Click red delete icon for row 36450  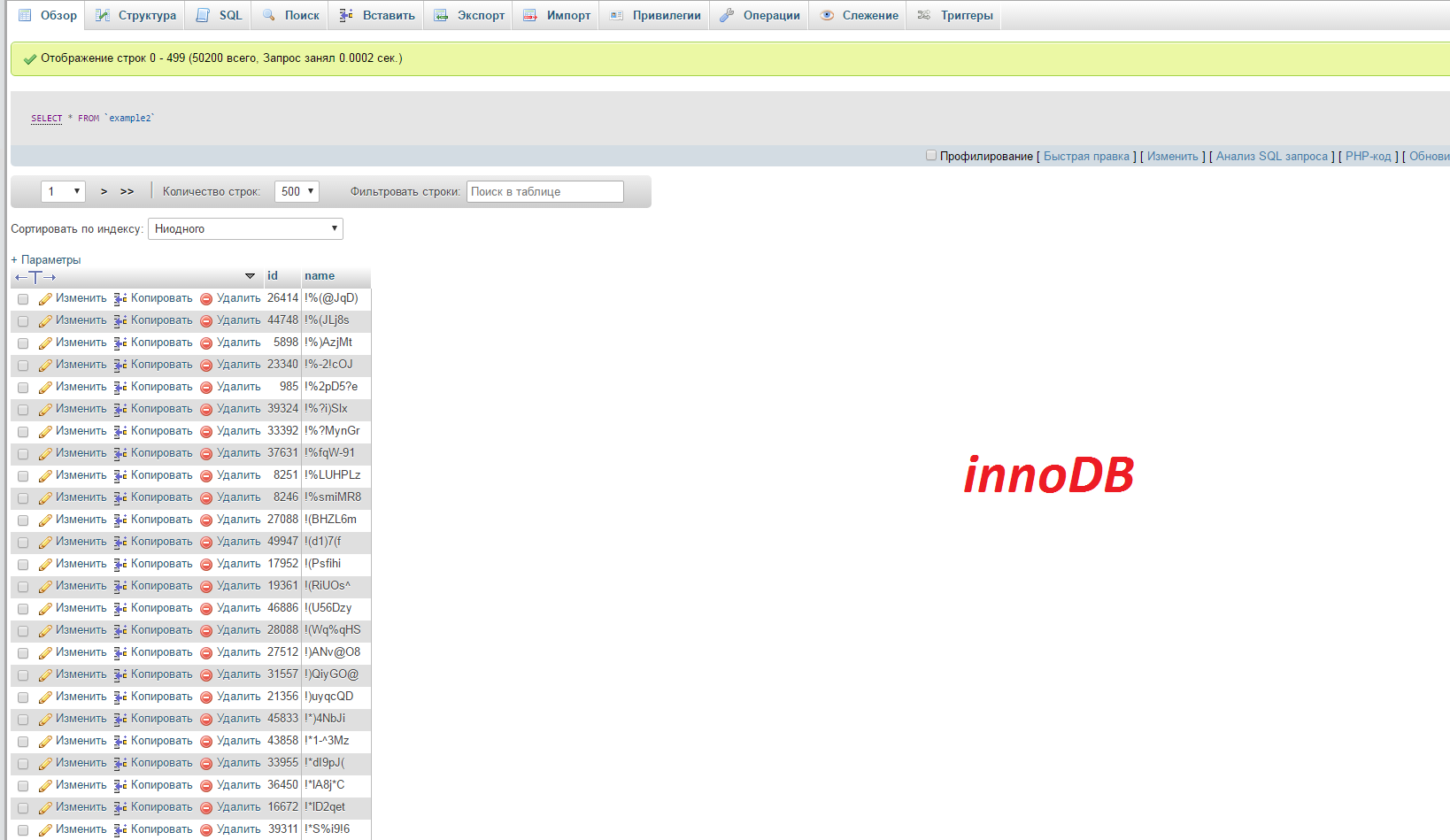(x=206, y=786)
